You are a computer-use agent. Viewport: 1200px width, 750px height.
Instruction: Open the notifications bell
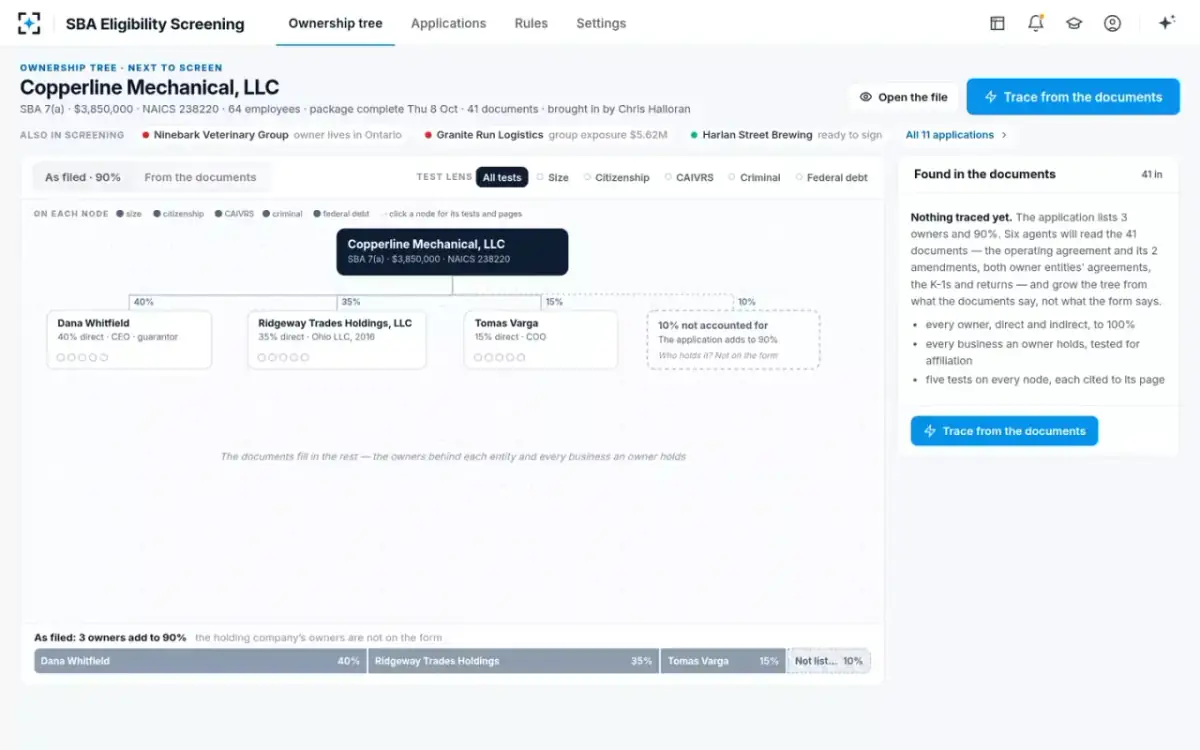tap(1035, 23)
